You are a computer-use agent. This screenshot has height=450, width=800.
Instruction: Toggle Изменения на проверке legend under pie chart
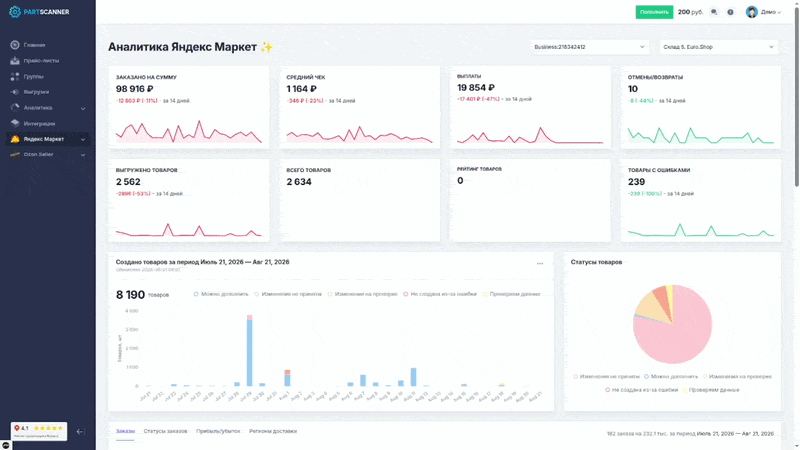pos(737,377)
